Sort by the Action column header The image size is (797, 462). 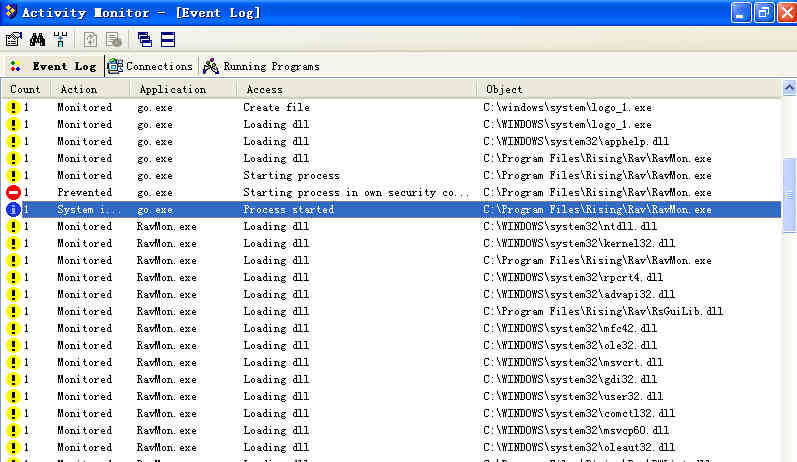coord(90,89)
